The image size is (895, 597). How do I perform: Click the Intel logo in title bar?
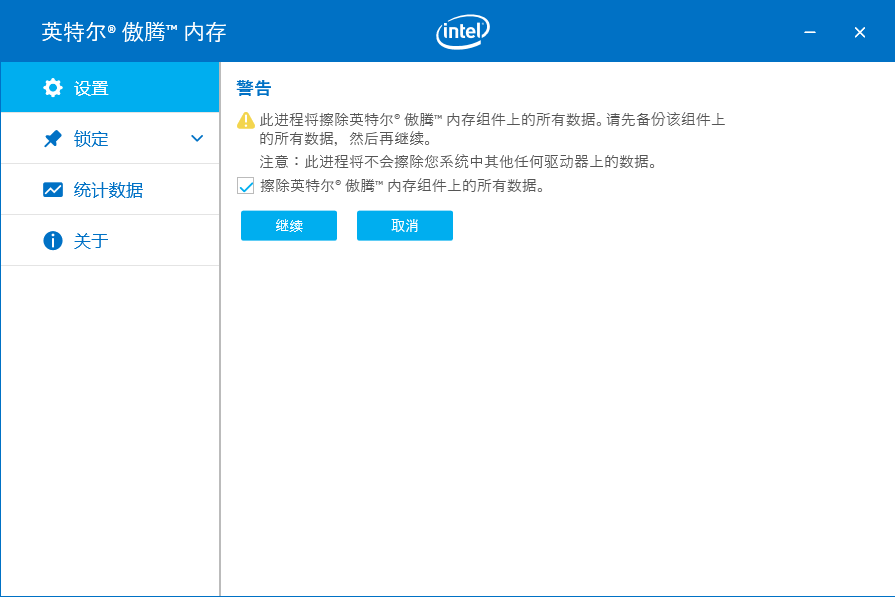click(463, 32)
